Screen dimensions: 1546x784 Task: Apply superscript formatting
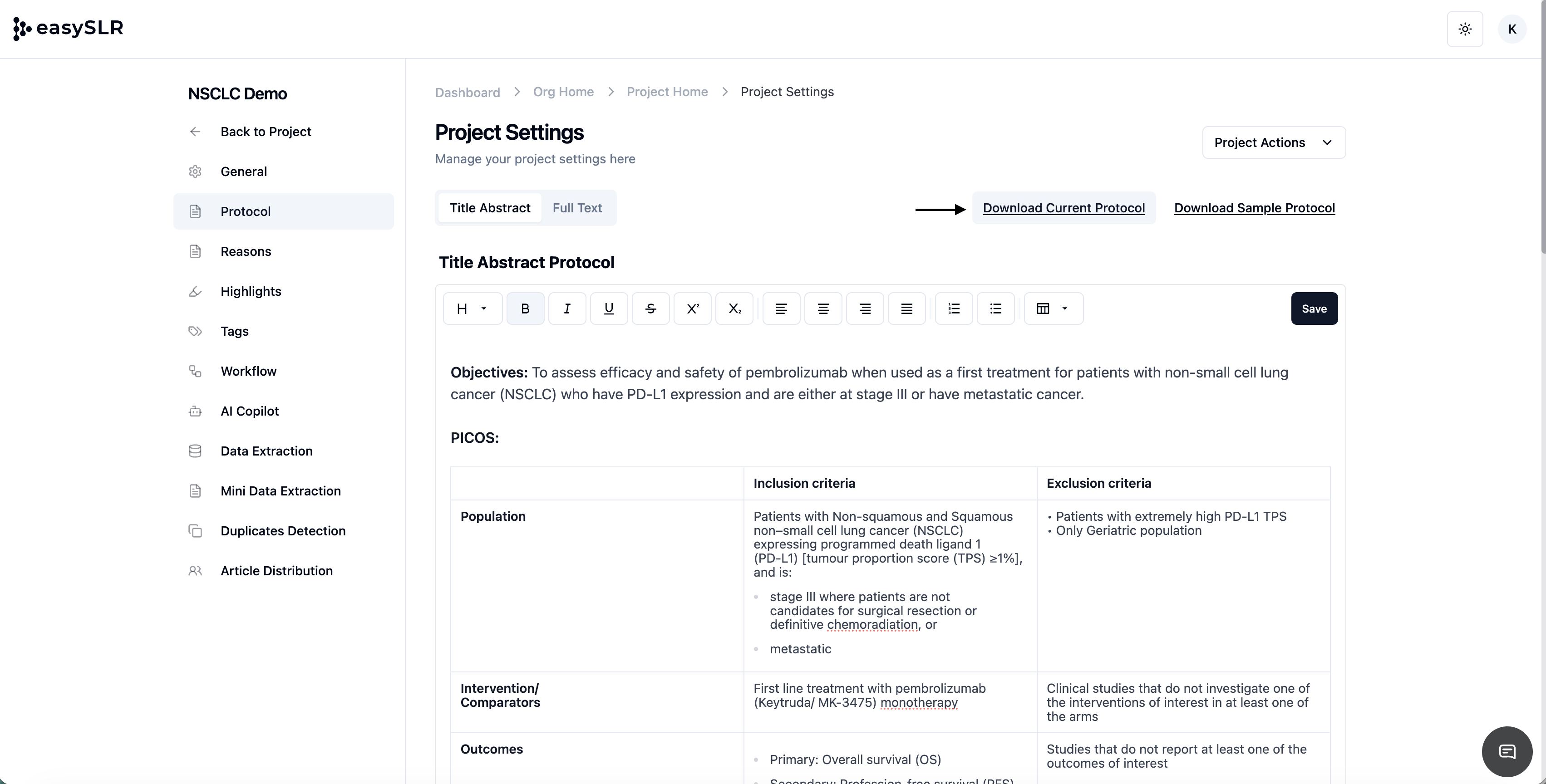point(693,309)
